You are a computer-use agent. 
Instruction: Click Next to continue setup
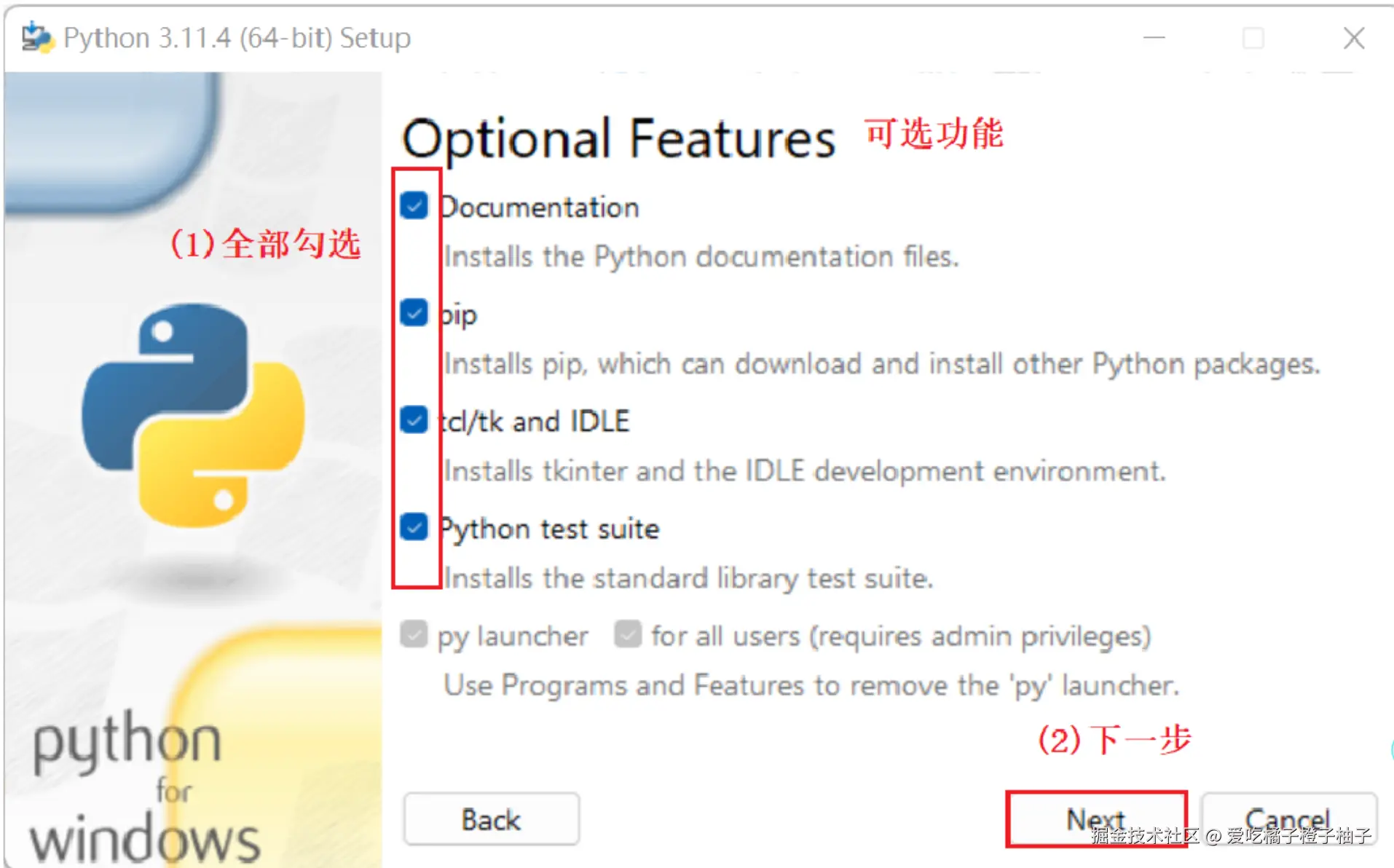(1095, 819)
